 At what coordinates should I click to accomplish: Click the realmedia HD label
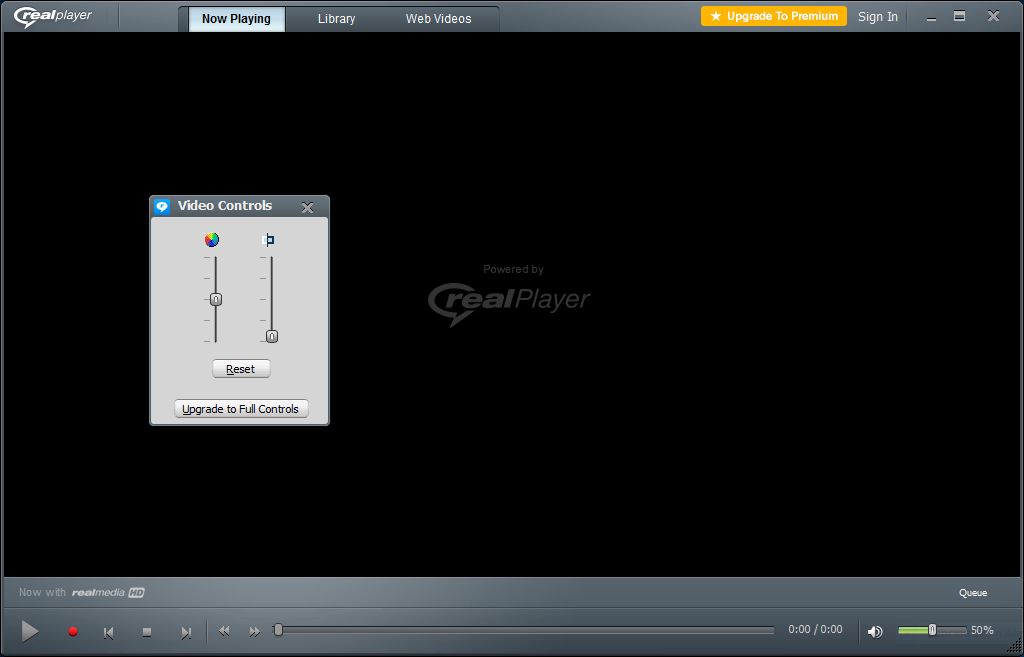tap(108, 592)
